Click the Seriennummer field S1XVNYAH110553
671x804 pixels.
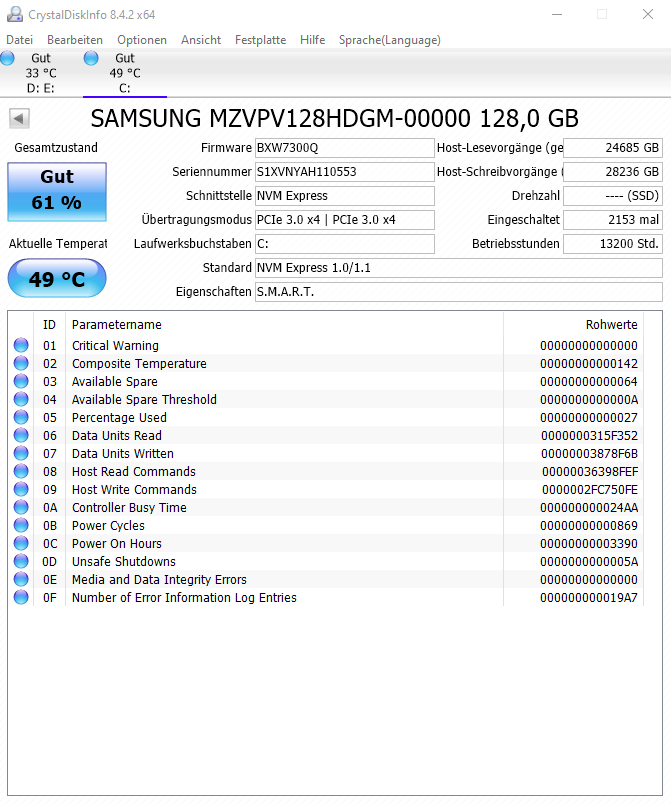click(344, 172)
